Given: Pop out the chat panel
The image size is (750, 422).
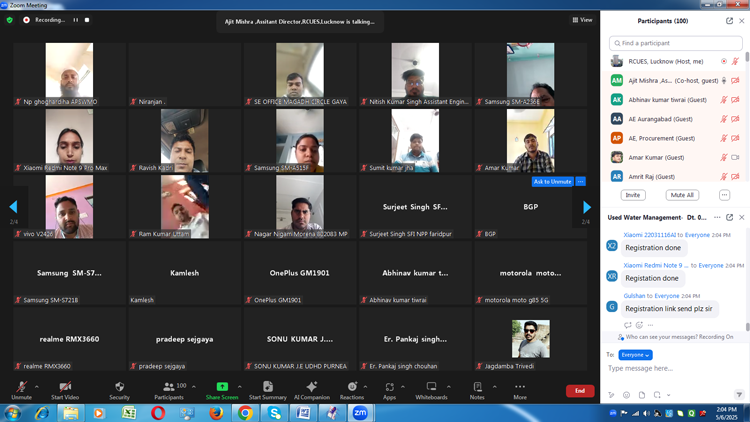Looking at the screenshot, I should tap(729, 217).
